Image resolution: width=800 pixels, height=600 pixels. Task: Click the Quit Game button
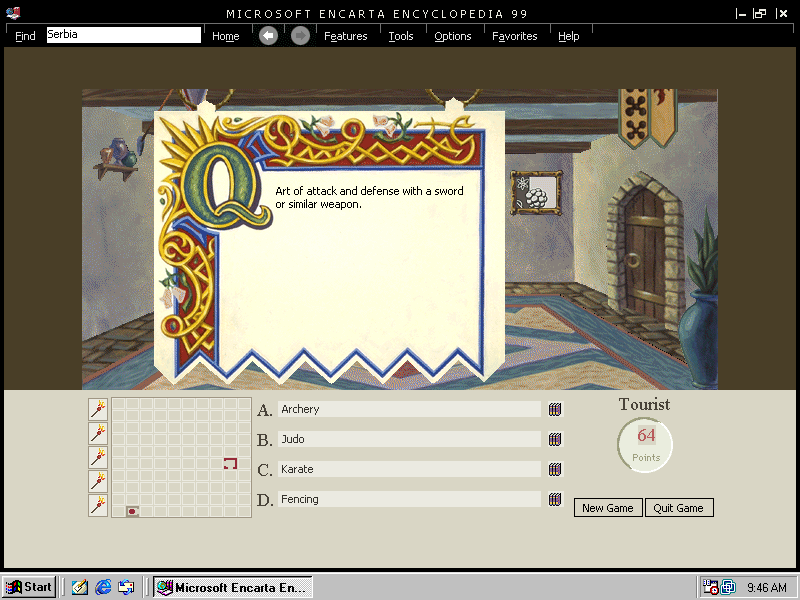tap(679, 508)
